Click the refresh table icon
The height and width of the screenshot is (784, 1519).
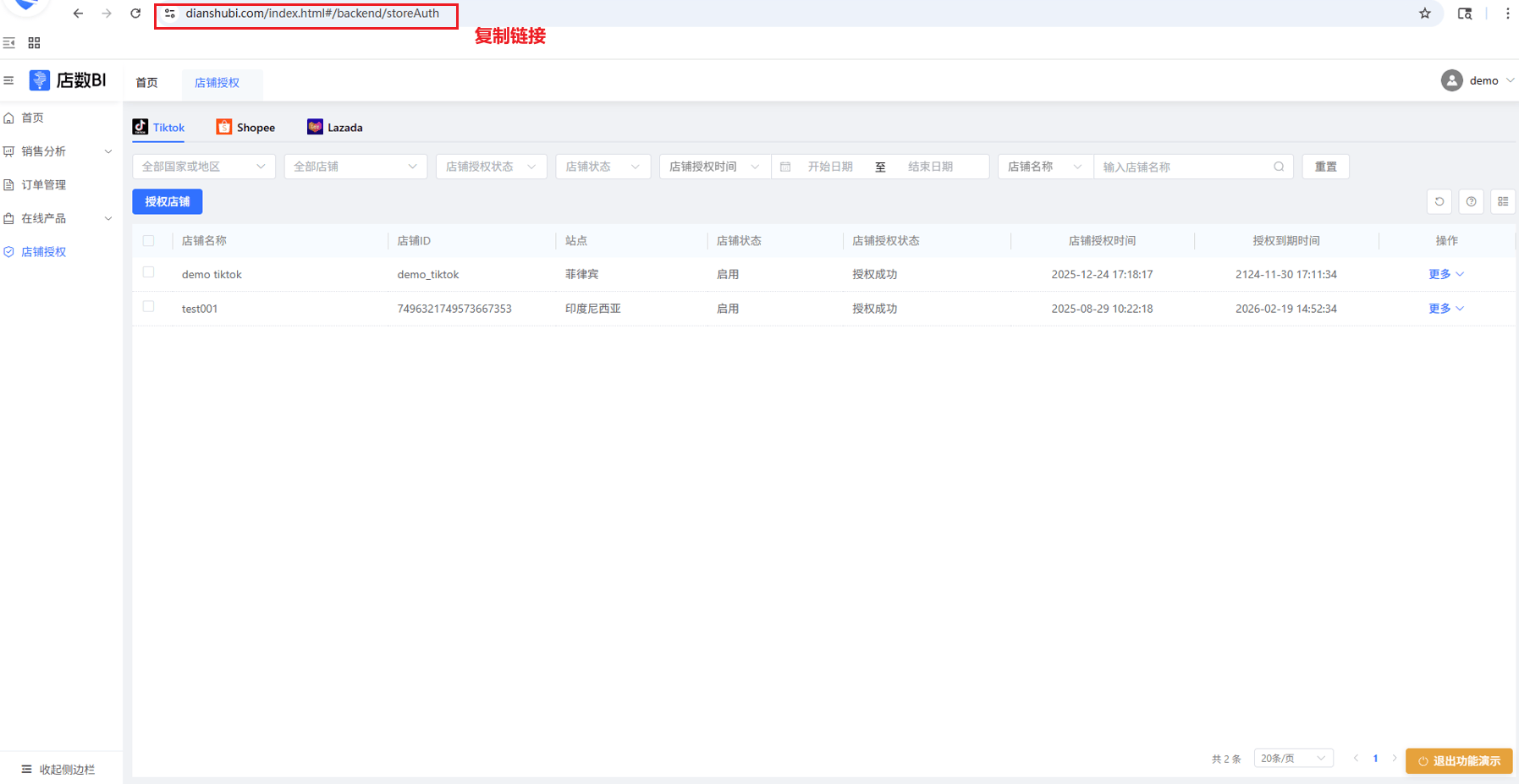point(1439,202)
